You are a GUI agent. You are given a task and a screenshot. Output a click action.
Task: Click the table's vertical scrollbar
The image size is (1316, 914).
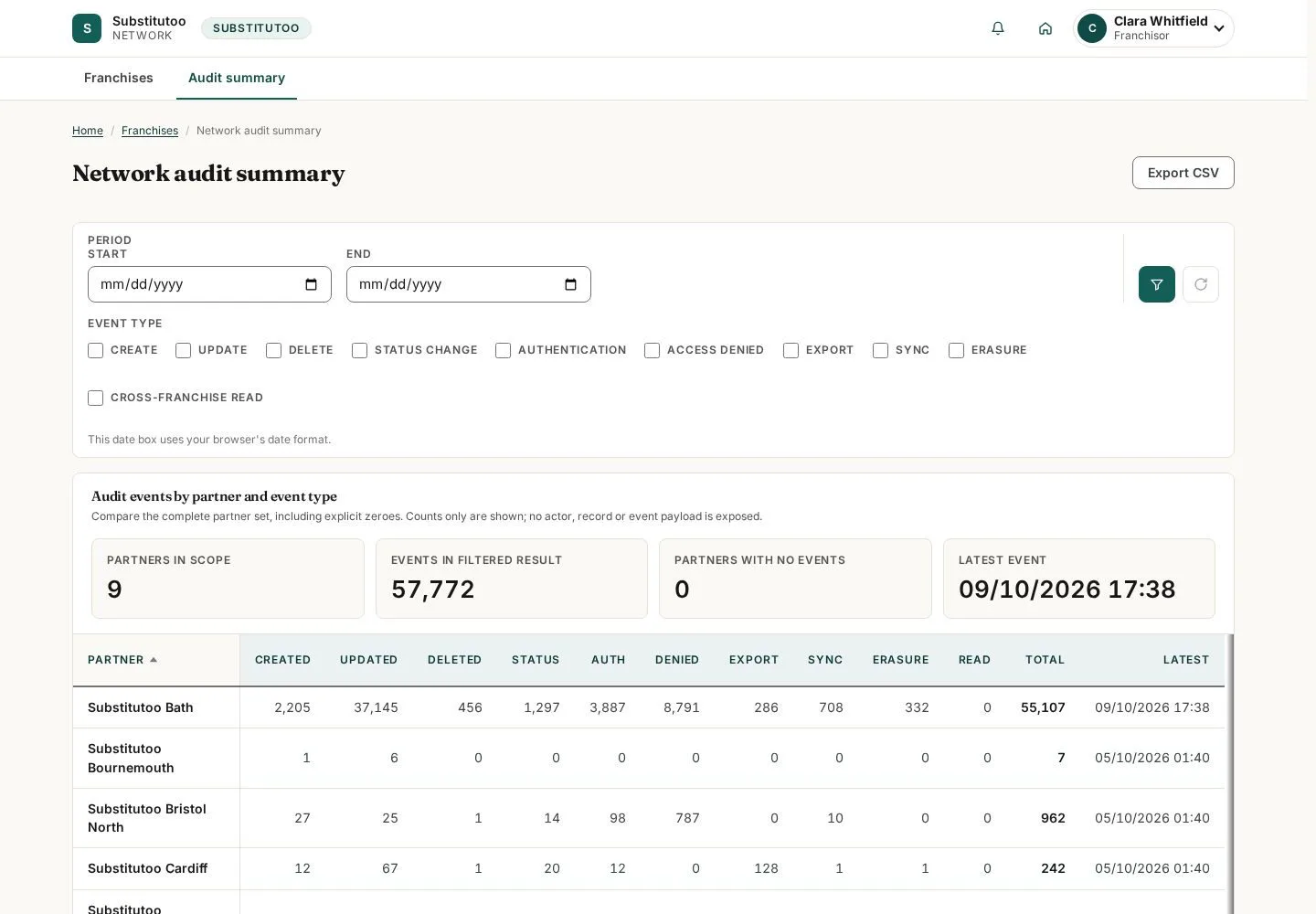pyautogui.click(x=1231, y=774)
